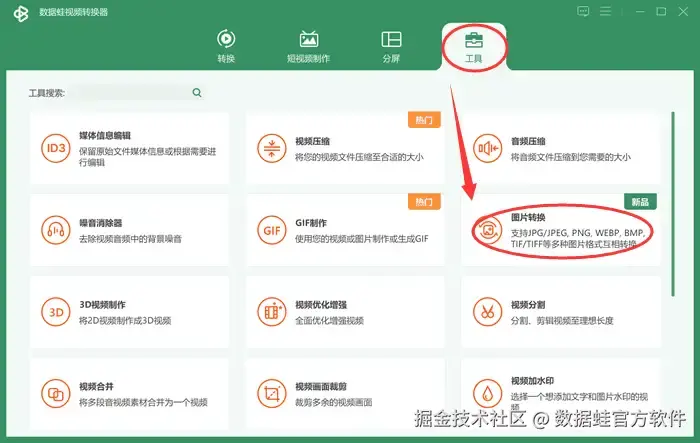Click the 视频加水印 droplet icon
This screenshot has width=700, height=443.
[x=488, y=394]
